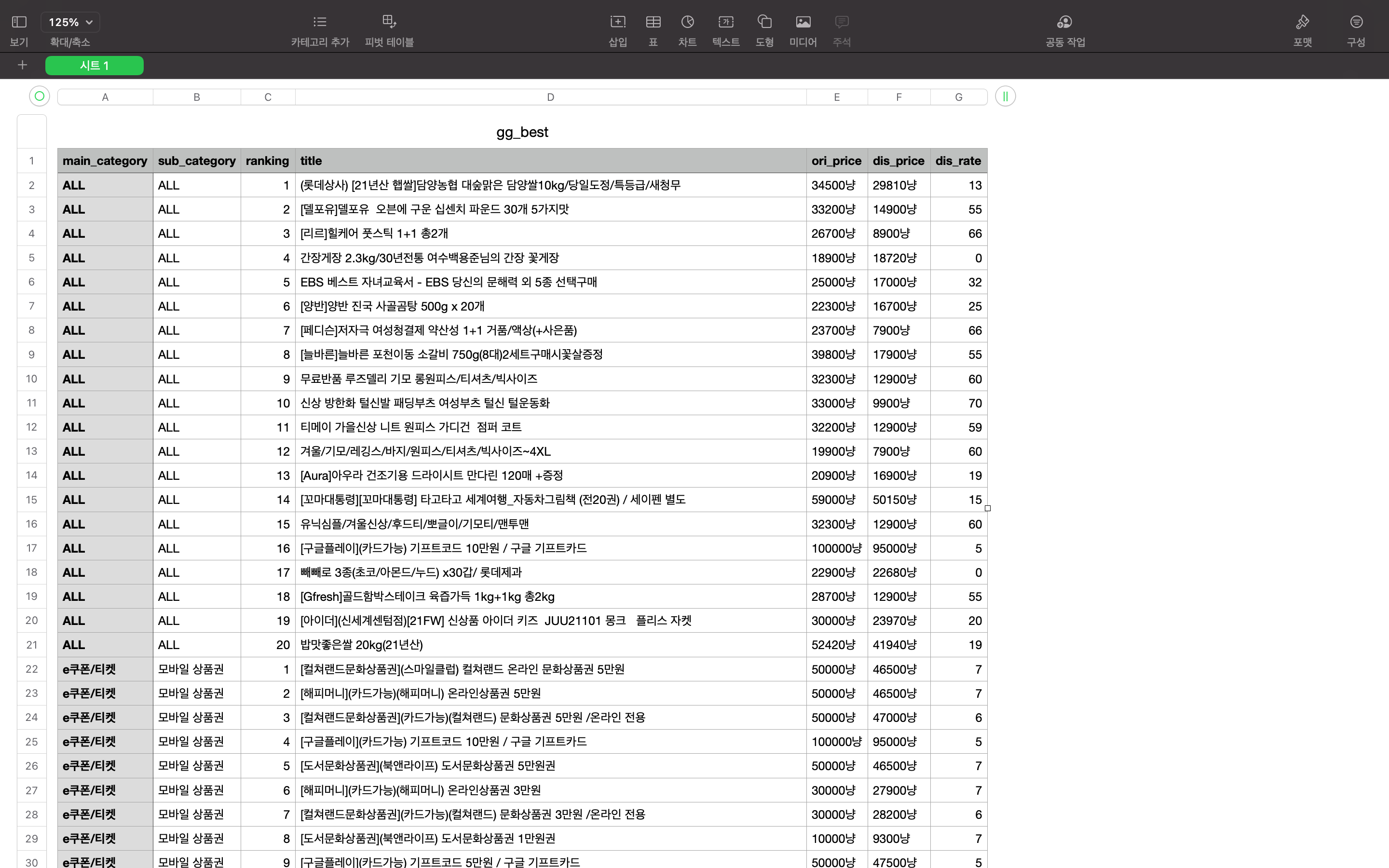Click title cell 밥맛좋은쌀 20kg(21년산)

click(550, 645)
